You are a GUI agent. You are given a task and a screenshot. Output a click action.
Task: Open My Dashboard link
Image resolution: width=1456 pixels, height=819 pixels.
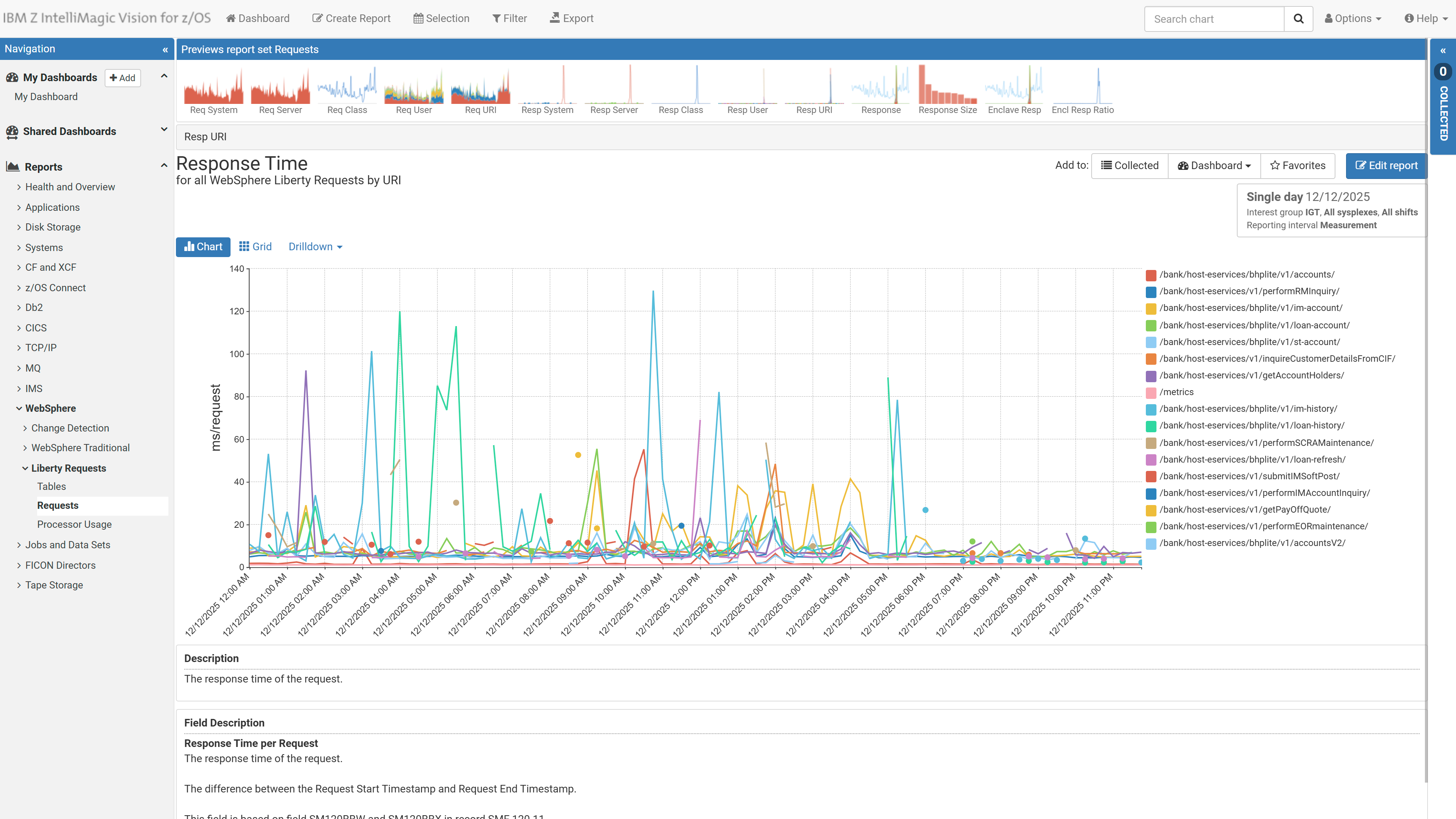coord(46,97)
